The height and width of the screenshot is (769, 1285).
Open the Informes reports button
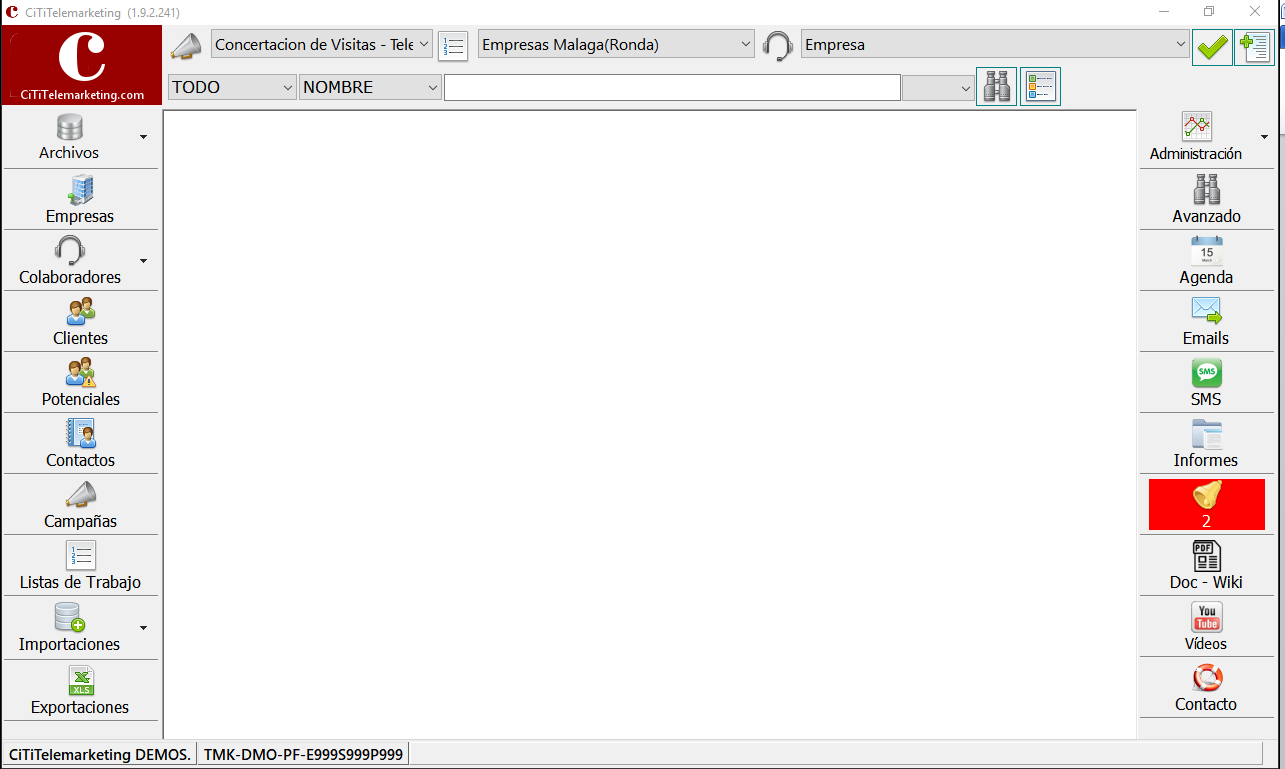[x=1206, y=443]
